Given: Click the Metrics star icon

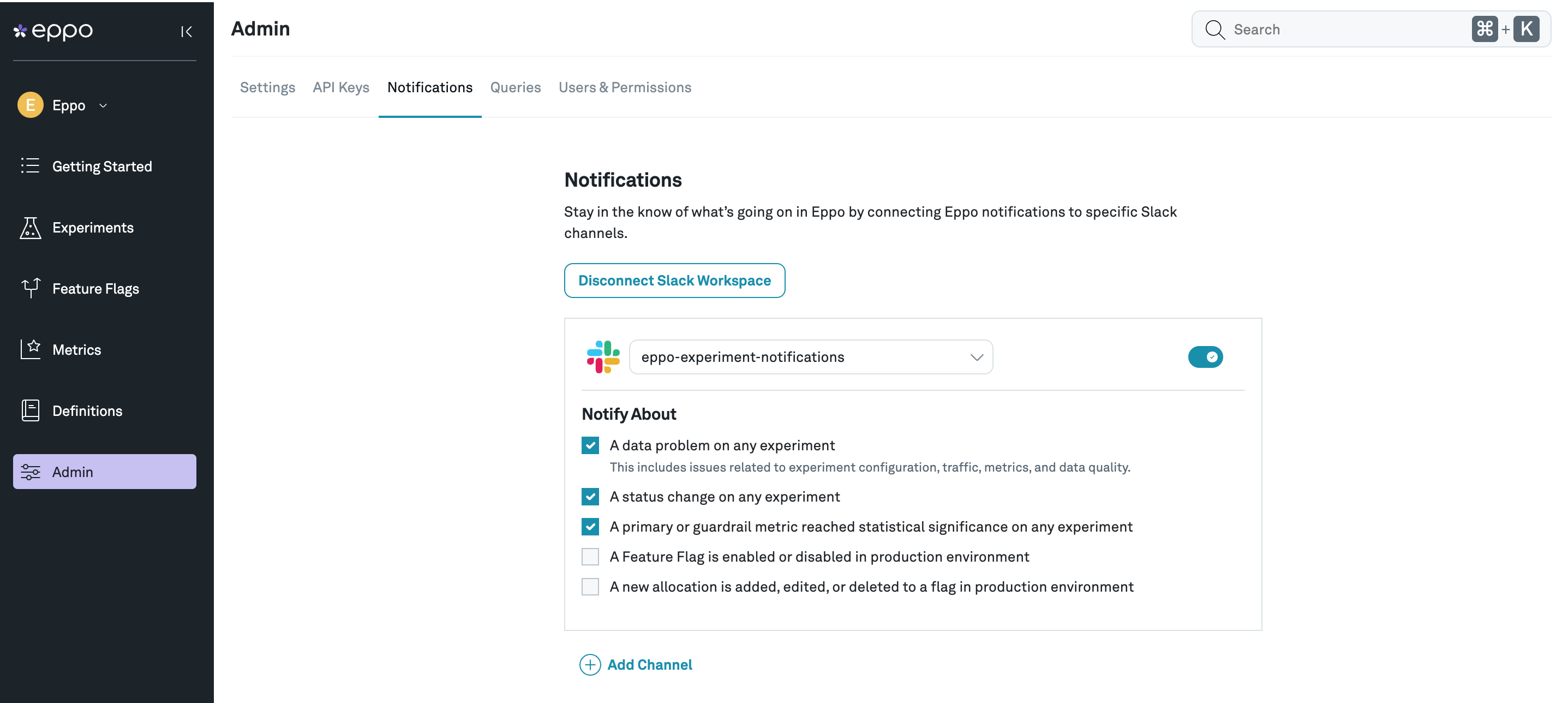Looking at the screenshot, I should (x=30, y=349).
